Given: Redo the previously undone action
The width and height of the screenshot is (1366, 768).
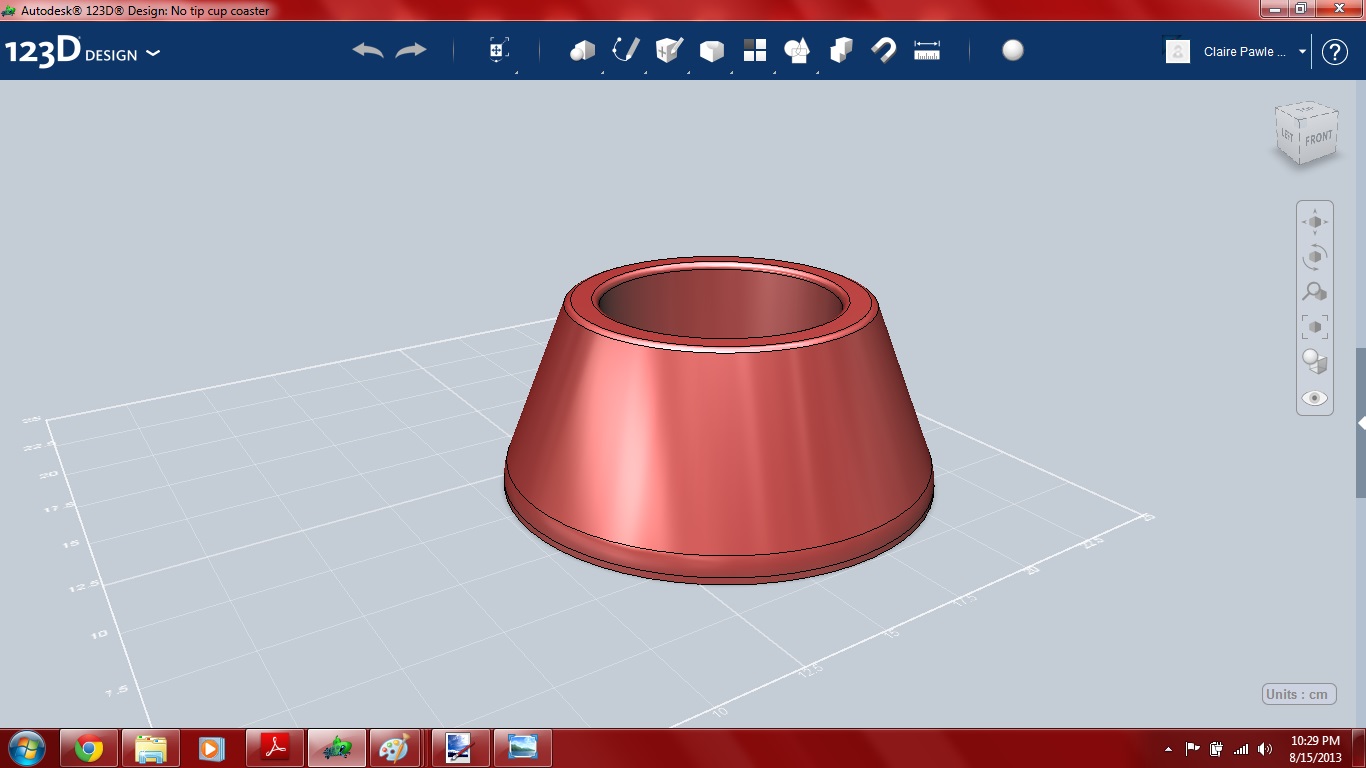Looking at the screenshot, I should coord(411,50).
